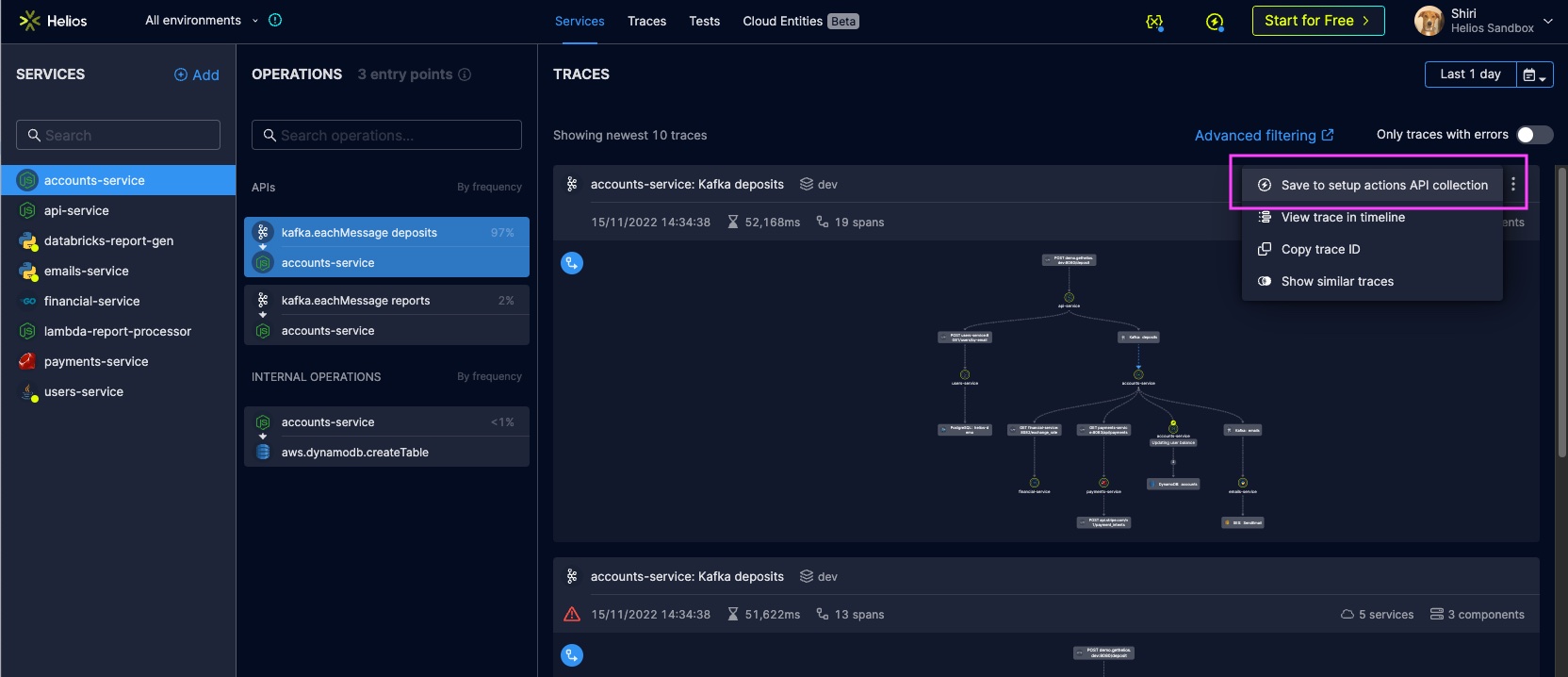Choose Save to setup actions API collection
Screen dimensions: 1568x677
click(1372, 185)
